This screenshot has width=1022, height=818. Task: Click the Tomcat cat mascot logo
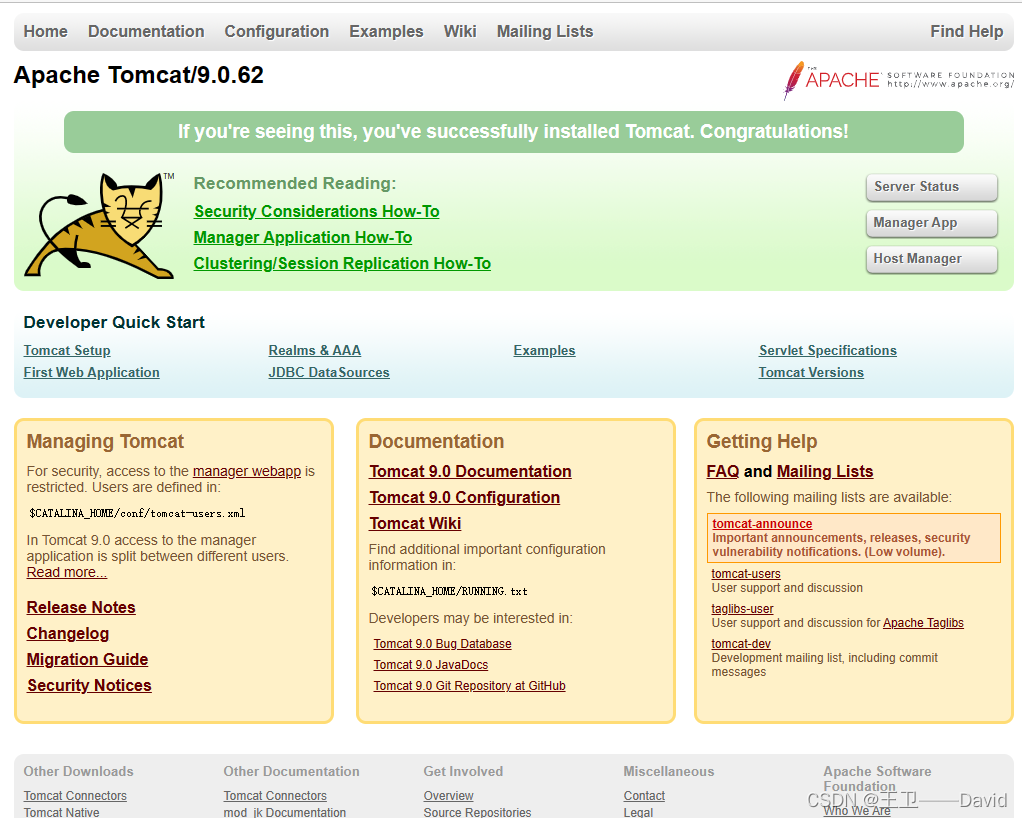pyautogui.click(x=100, y=226)
